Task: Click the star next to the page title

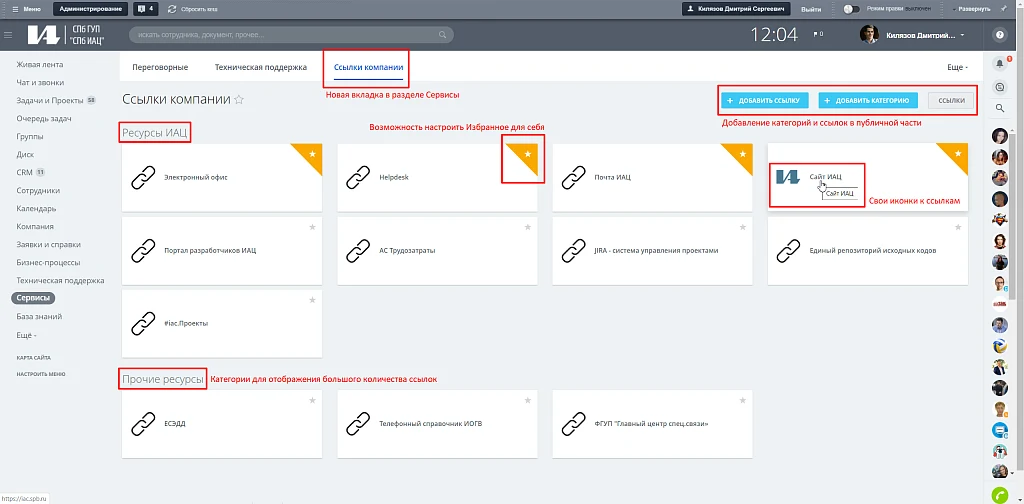Action: [239, 100]
